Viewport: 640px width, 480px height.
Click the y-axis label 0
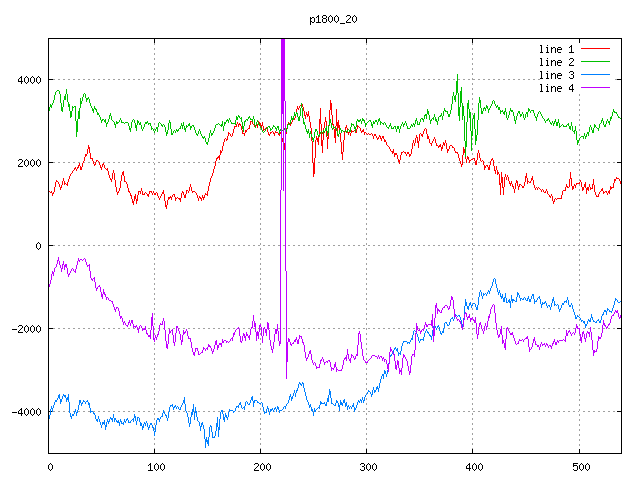(38, 246)
